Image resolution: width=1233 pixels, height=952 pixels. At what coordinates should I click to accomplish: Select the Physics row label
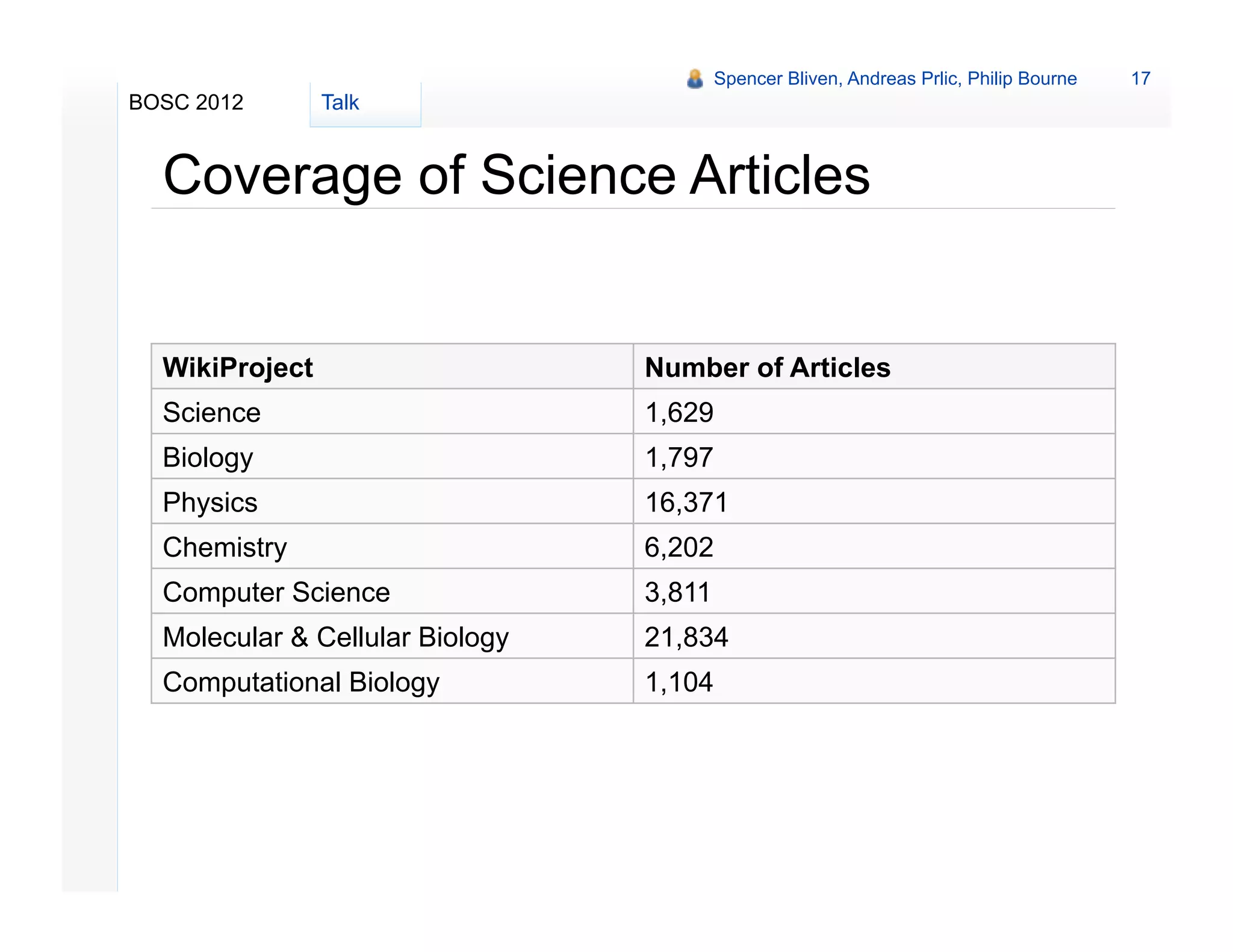coord(210,503)
